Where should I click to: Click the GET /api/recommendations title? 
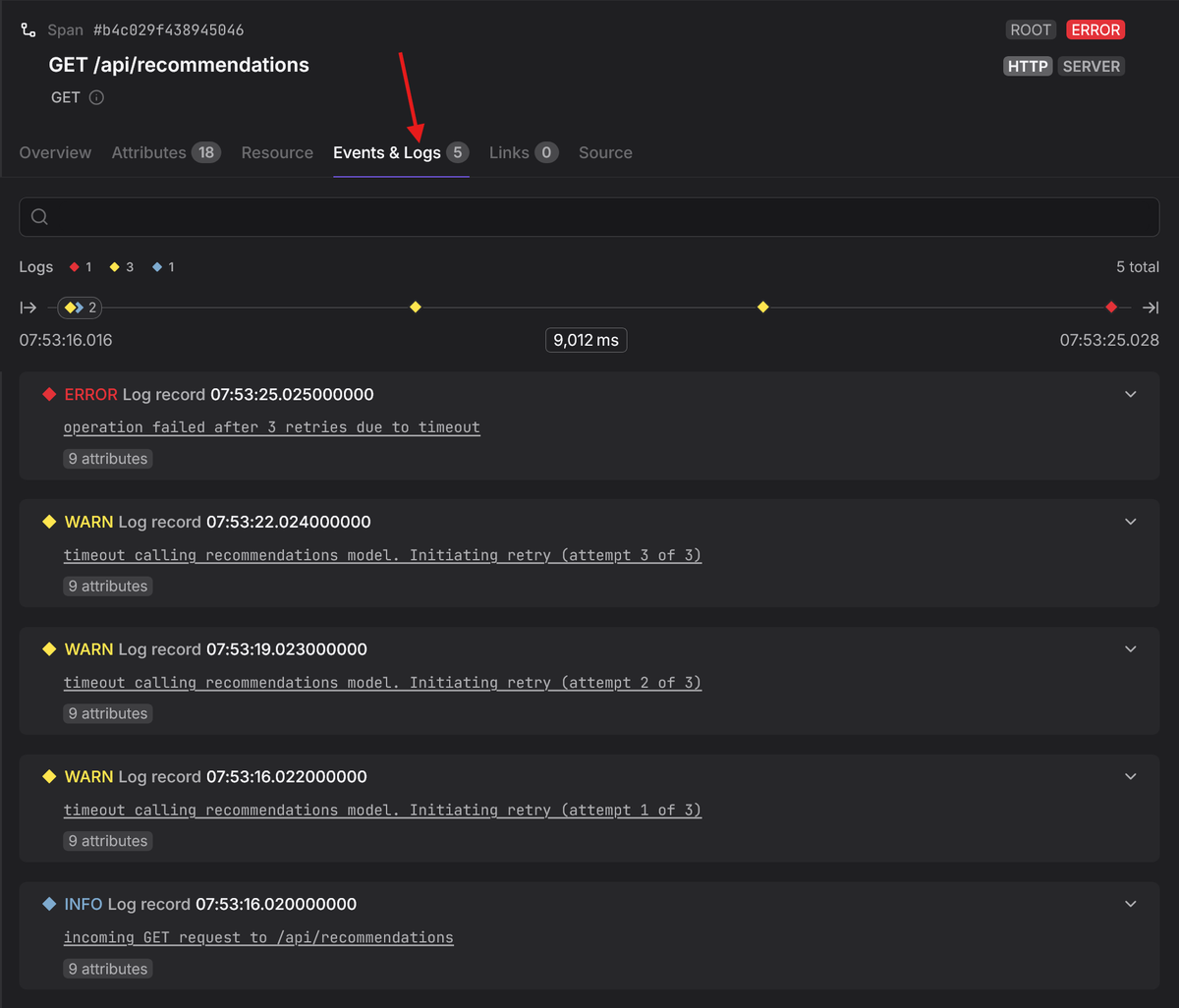pyautogui.click(x=179, y=65)
